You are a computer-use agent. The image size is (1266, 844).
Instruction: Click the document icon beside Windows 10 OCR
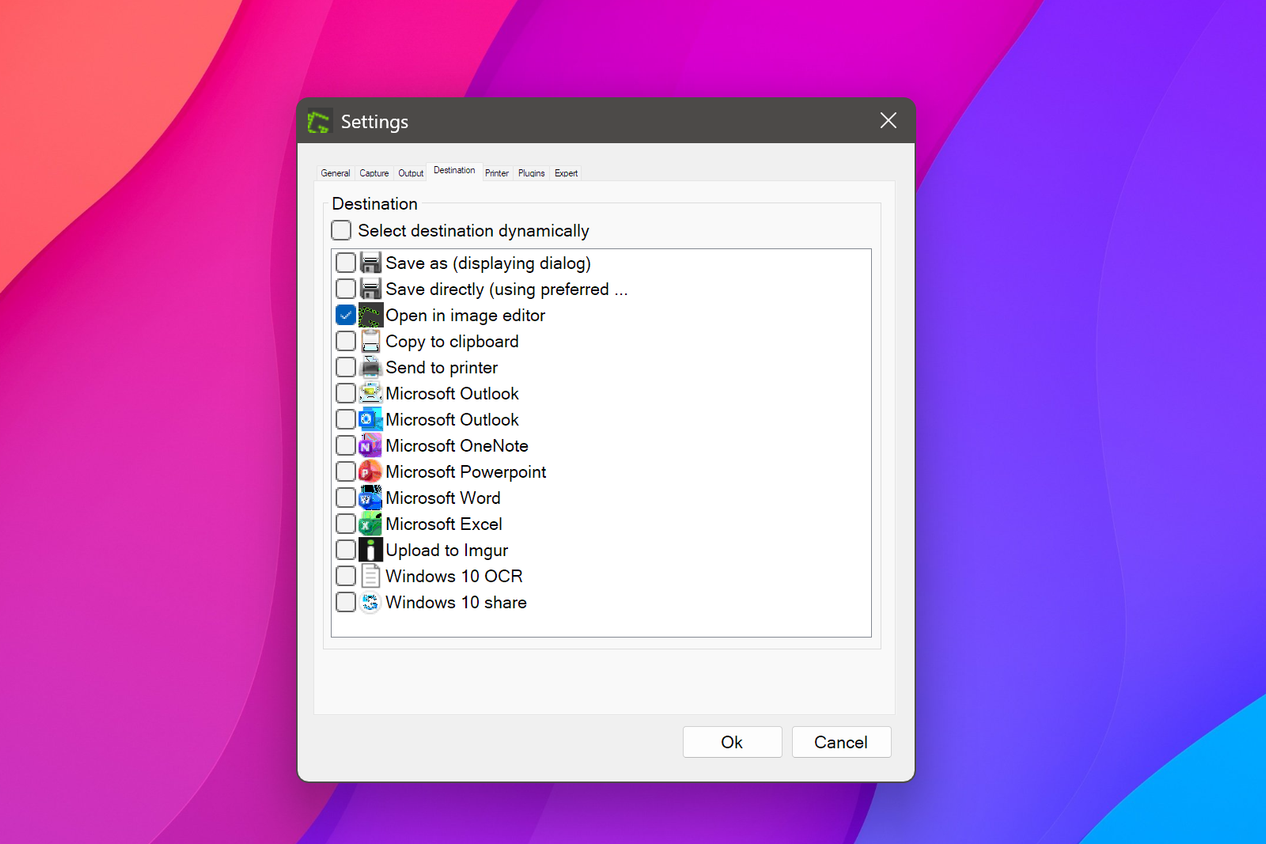(371, 576)
